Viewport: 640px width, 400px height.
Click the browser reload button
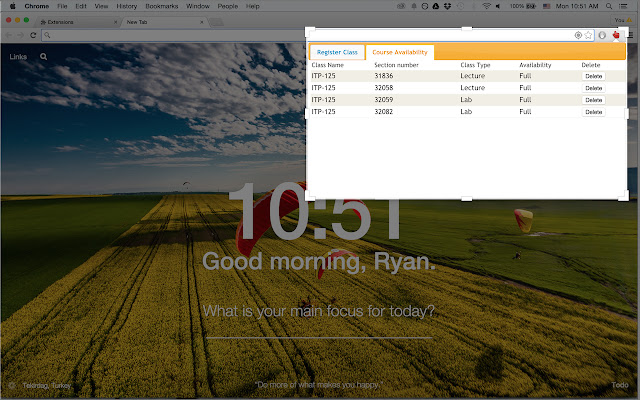33,35
